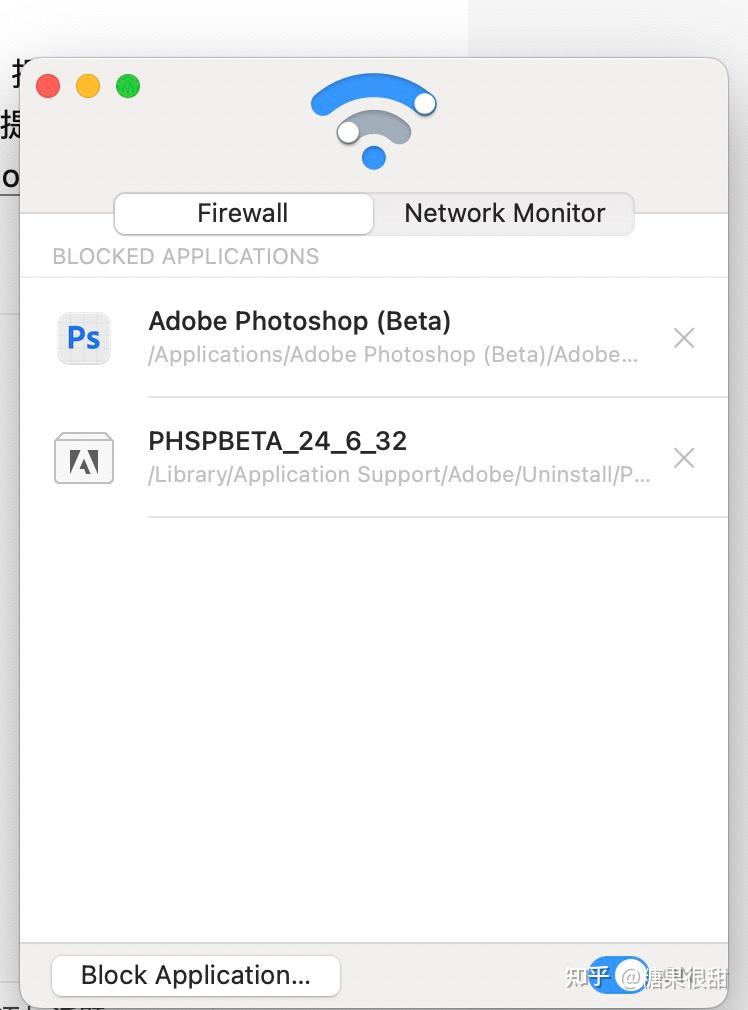Select the Firewall tab
Viewport: 748px width, 1010px height.
(242, 213)
